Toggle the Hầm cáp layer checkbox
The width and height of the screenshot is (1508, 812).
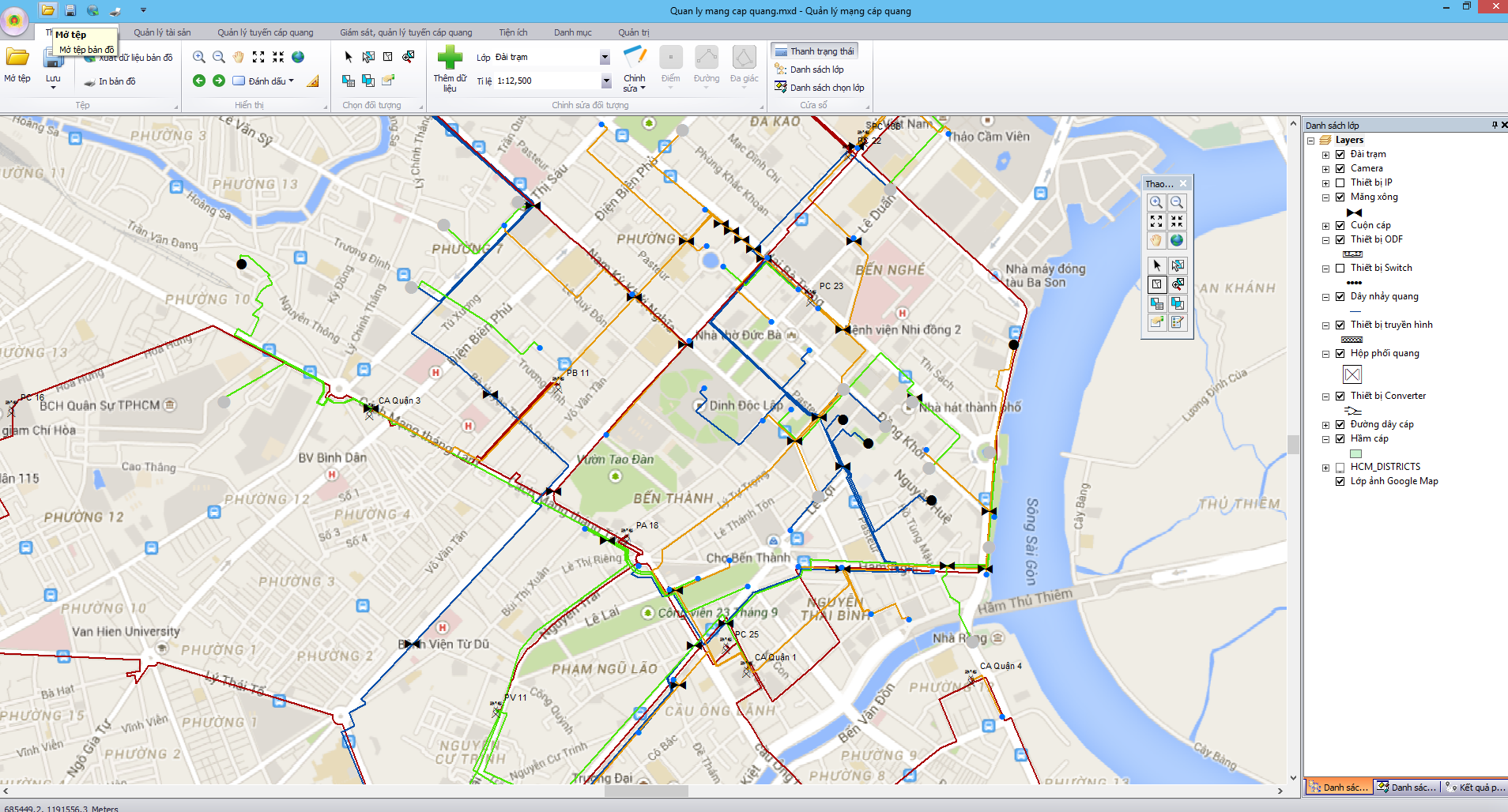point(1340,438)
